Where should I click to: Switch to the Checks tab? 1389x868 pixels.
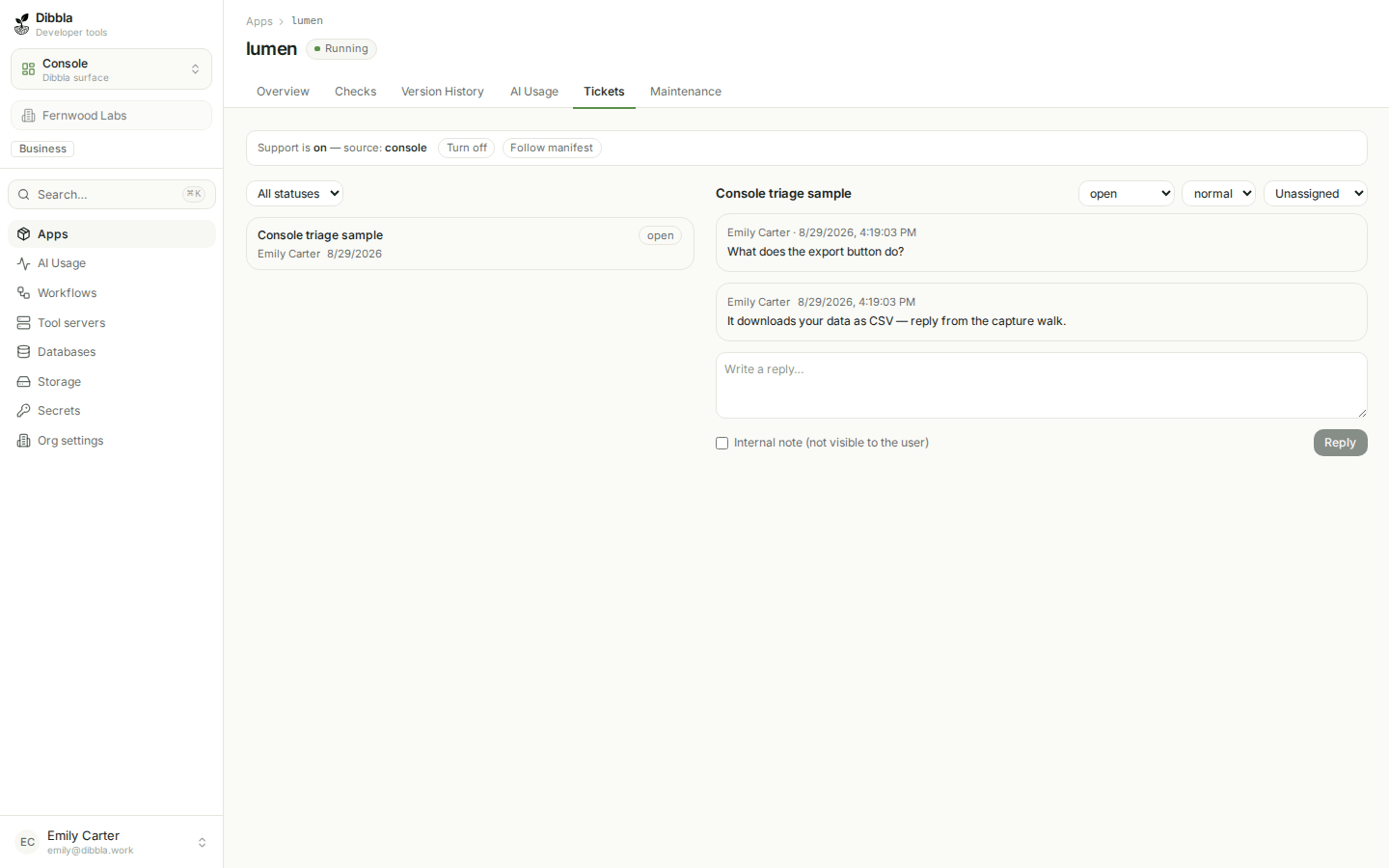coord(355,92)
